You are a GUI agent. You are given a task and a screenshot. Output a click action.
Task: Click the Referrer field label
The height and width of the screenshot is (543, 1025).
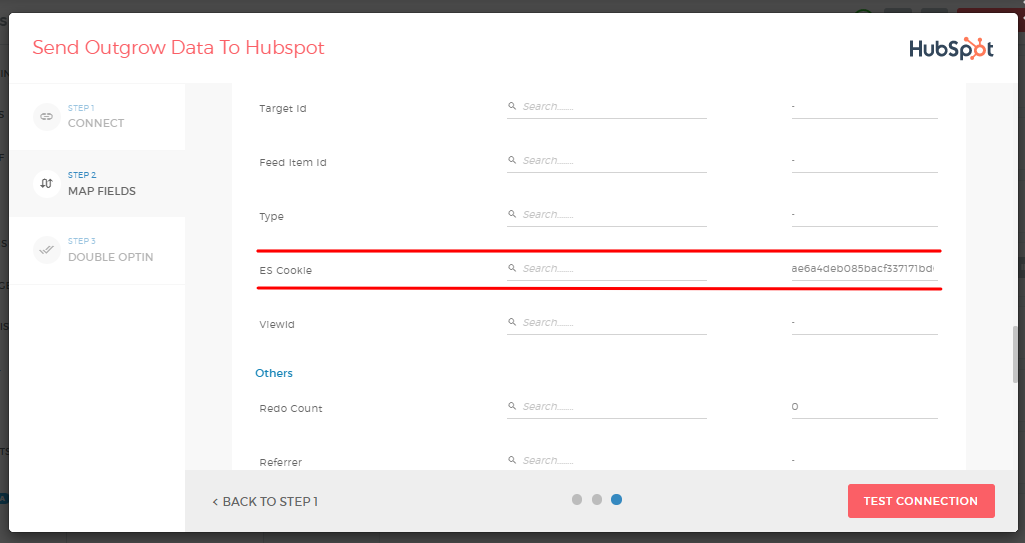280,463
